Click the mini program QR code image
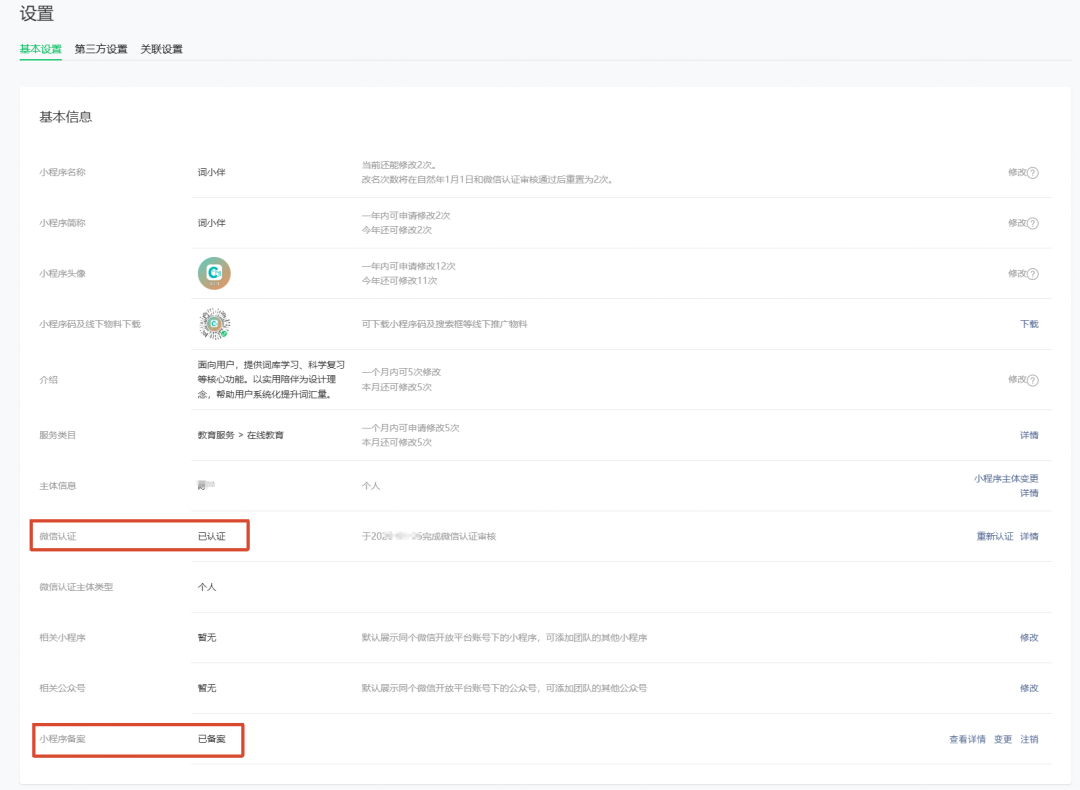 coord(214,324)
